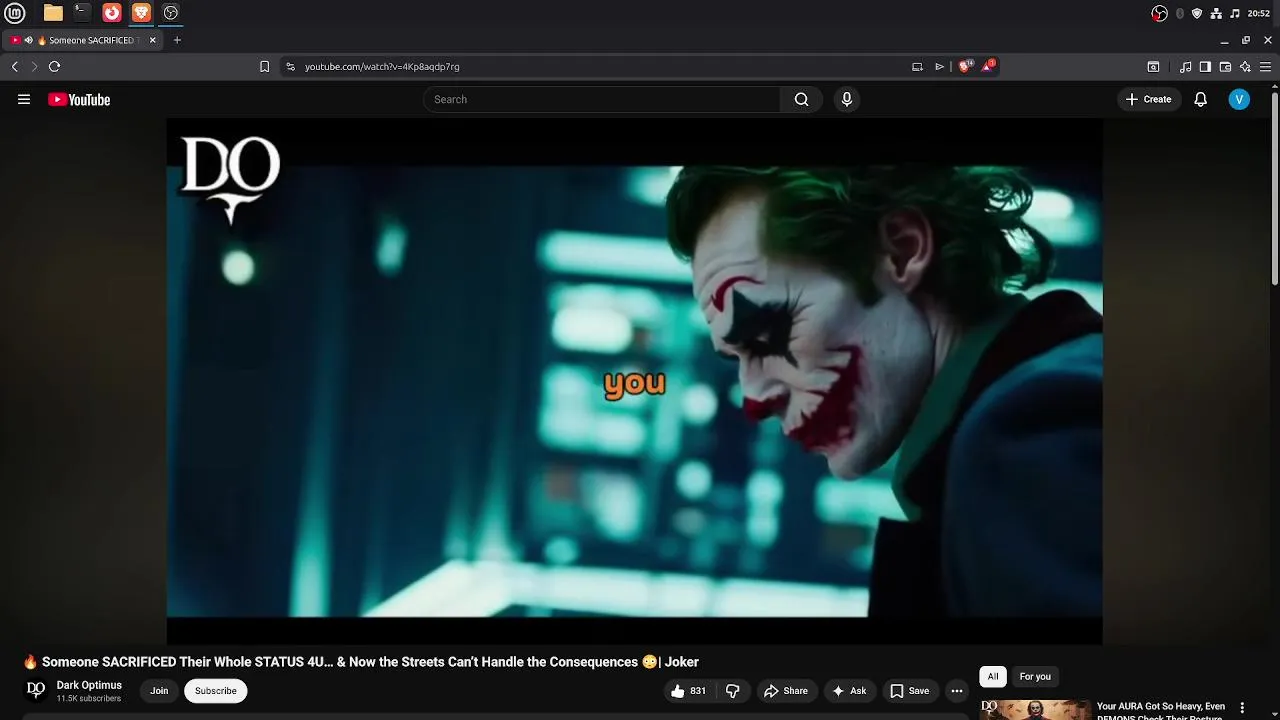The image size is (1280, 720).
Task: Open the recommended video thumbnail with Joker
Action: click(1034, 710)
